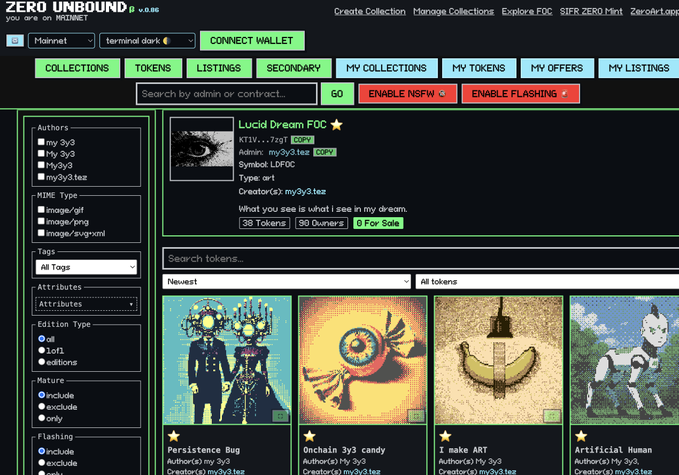
Task: Switch to the TOKENS tab
Action: coord(153,68)
